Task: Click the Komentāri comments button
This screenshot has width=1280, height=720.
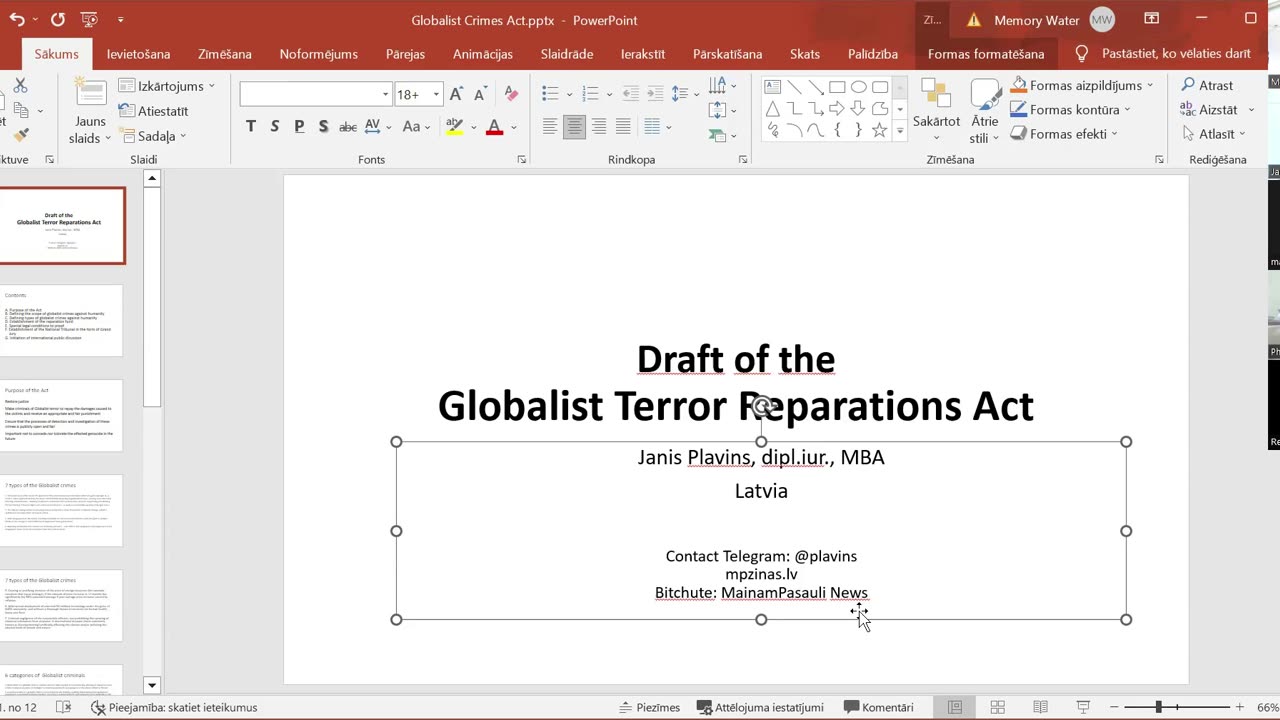Action: [x=879, y=707]
